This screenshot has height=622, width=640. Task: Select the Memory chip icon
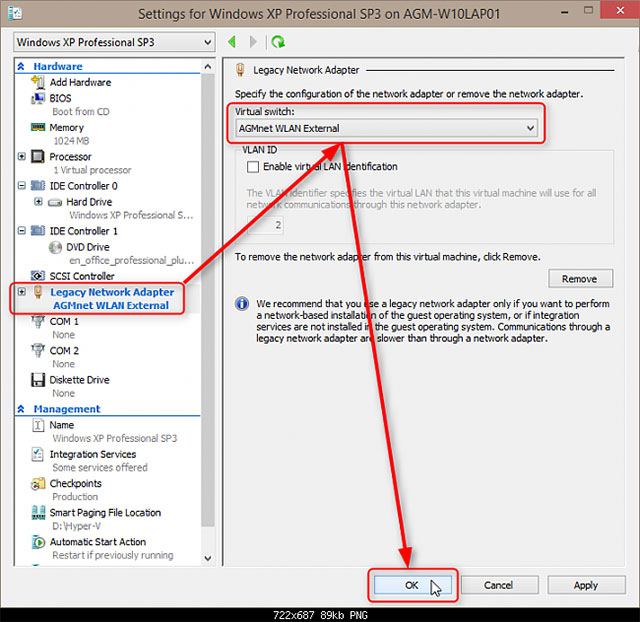point(38,127)
